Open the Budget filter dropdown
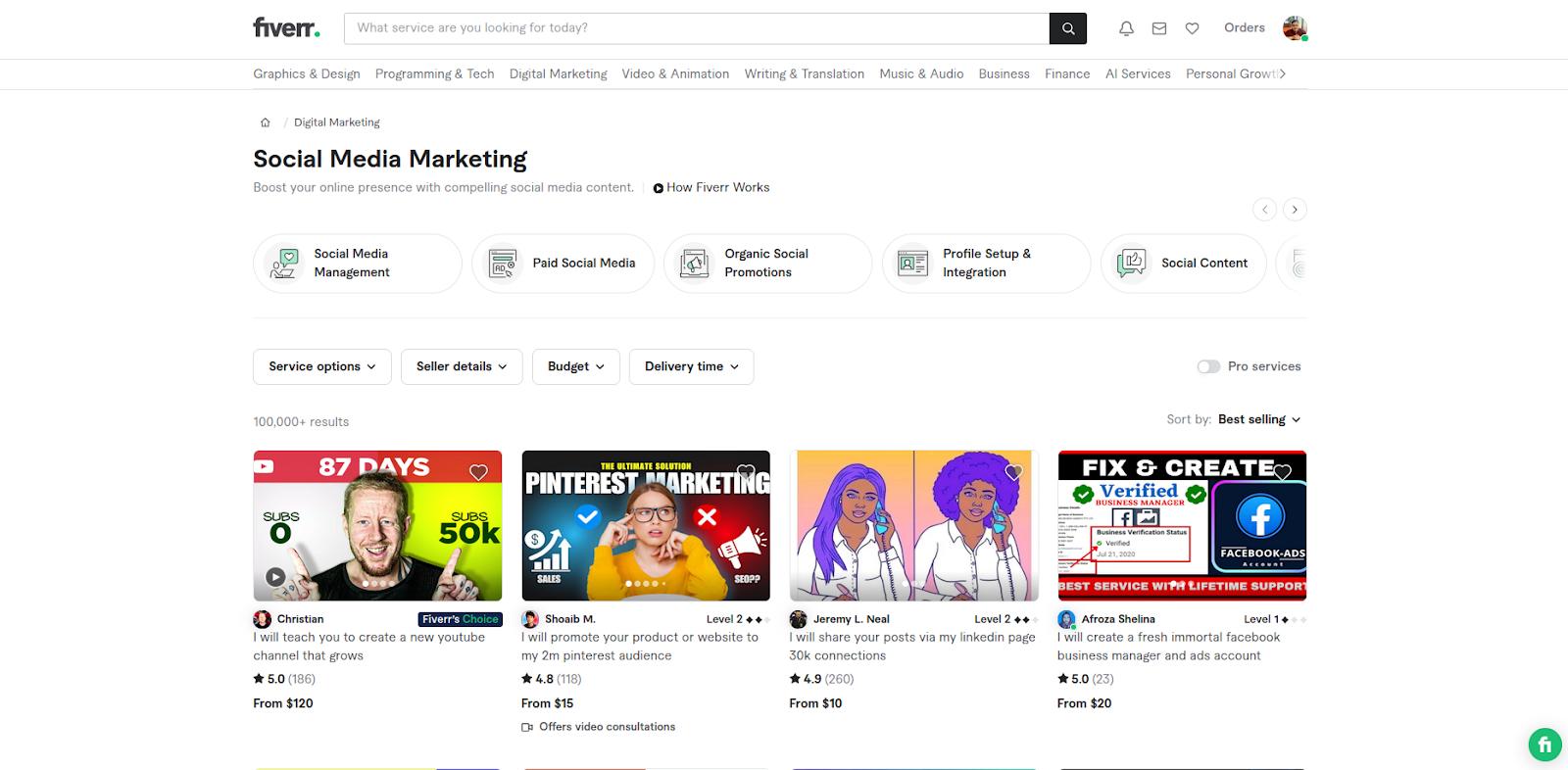 click(576, 366)
